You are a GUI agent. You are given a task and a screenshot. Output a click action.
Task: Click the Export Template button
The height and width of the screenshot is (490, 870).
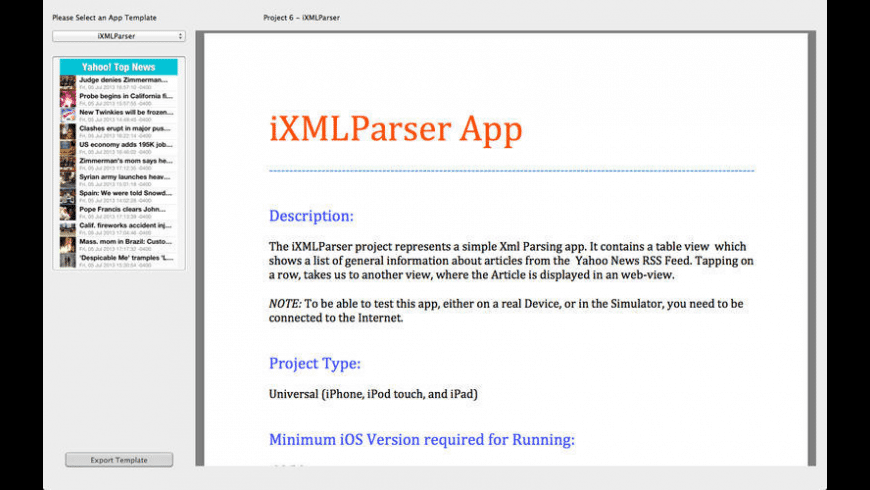point(119,459)
